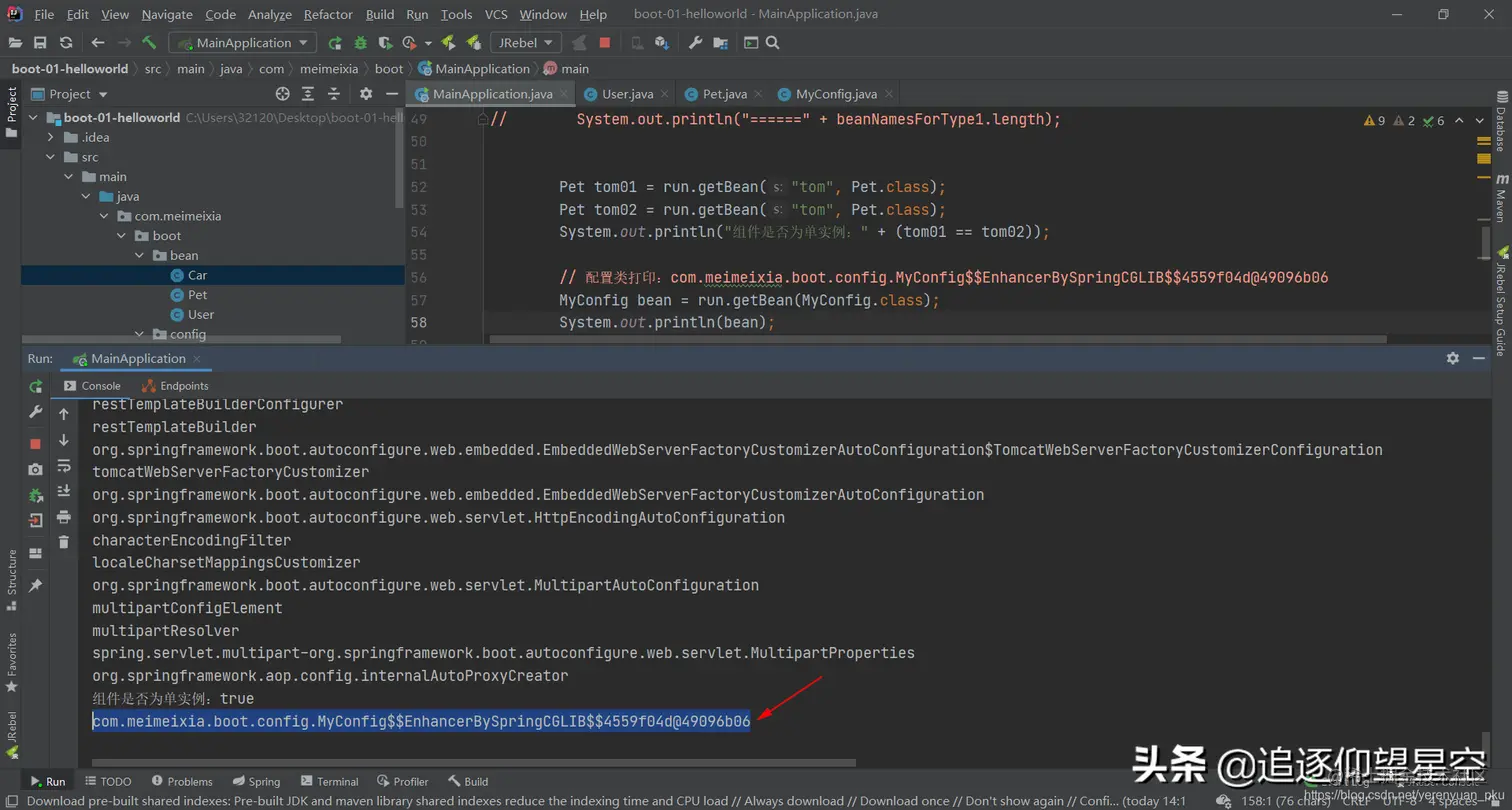Switch to the MyConfig.java editor tab

[836, 94]
